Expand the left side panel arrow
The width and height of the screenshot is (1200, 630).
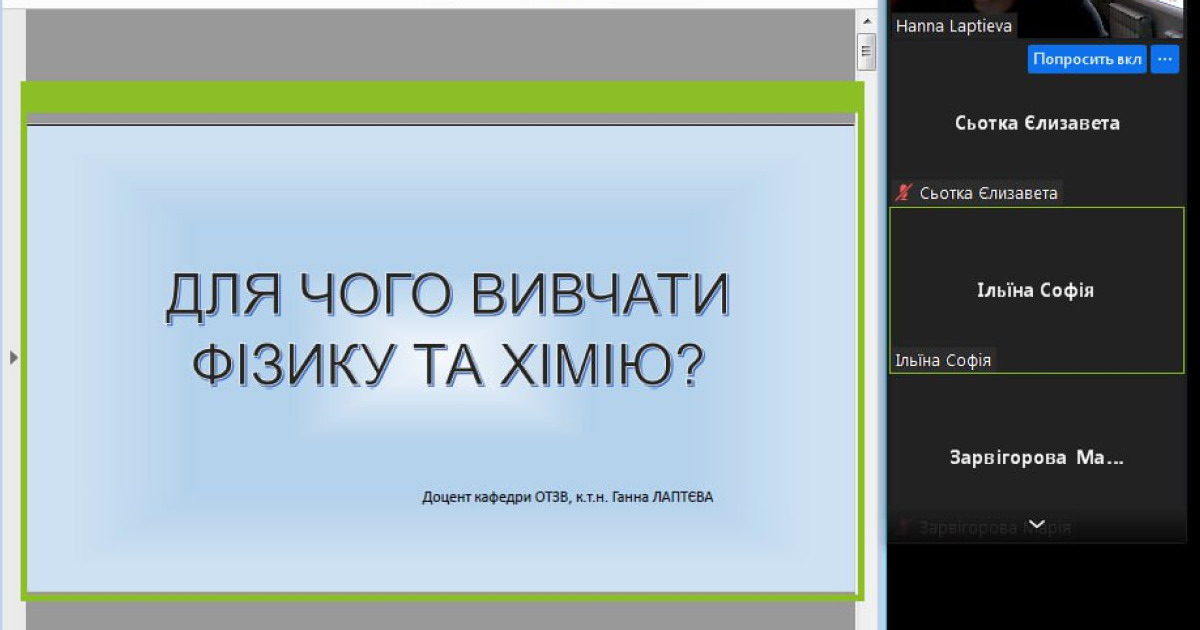coord(13,357)
